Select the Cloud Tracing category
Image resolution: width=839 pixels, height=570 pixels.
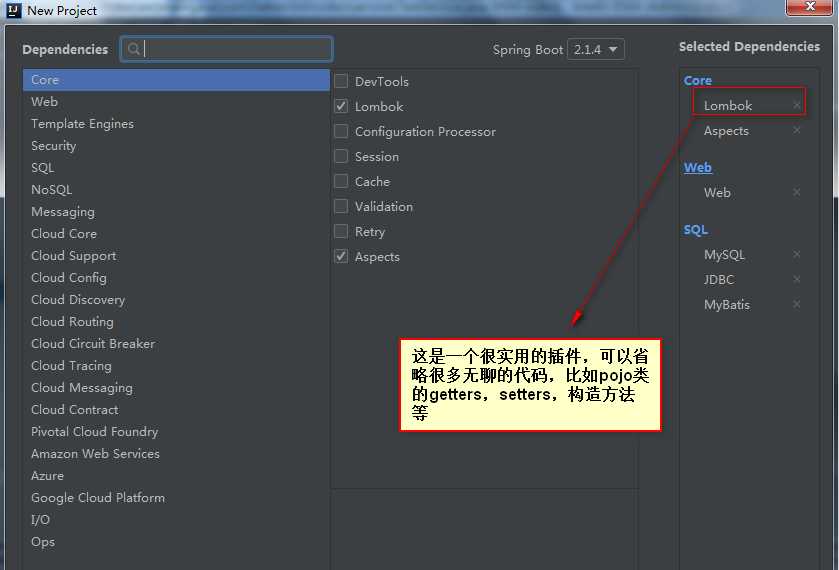176,365
